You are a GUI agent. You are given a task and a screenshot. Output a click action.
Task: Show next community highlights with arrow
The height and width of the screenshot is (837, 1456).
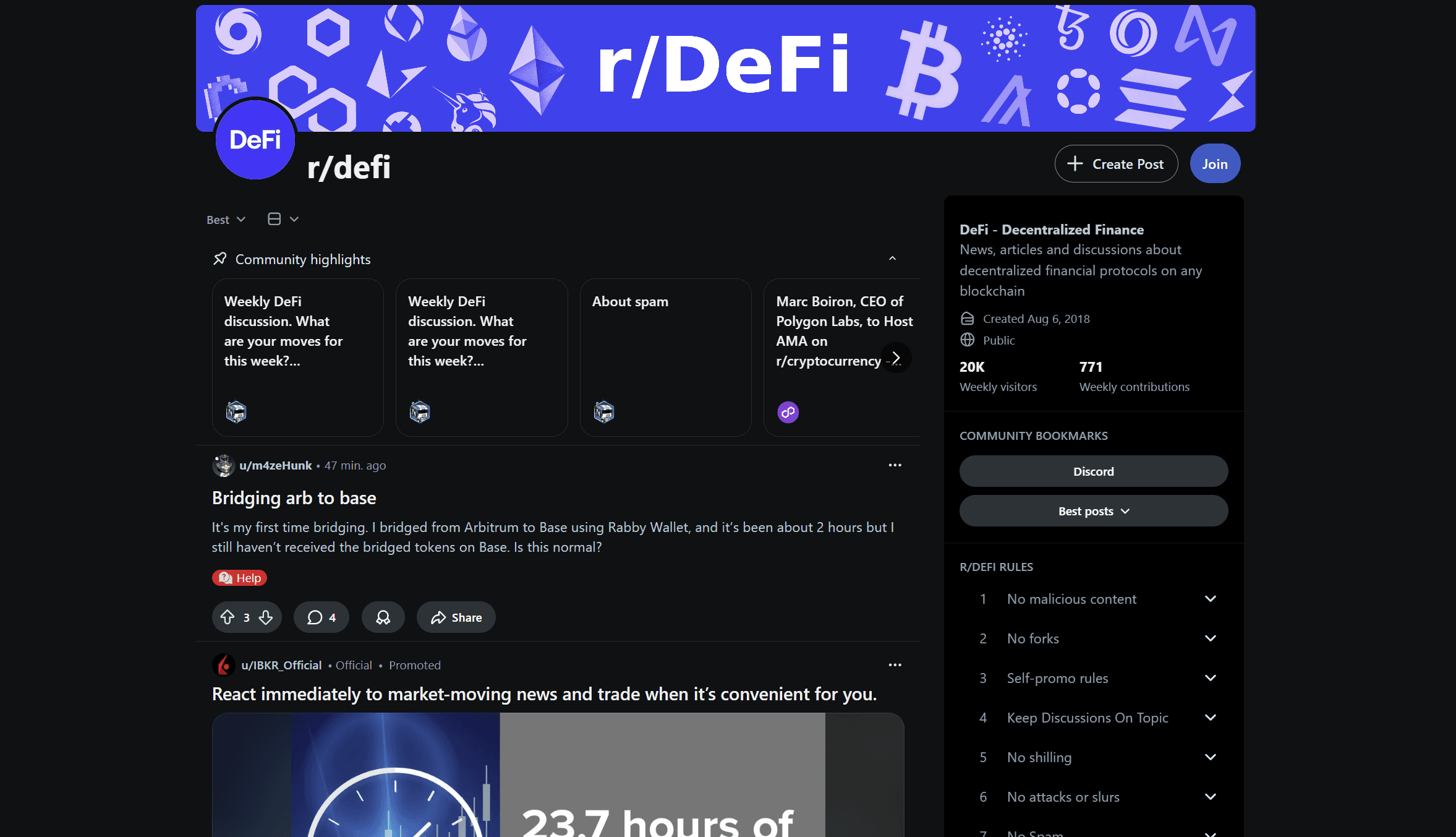896,358
